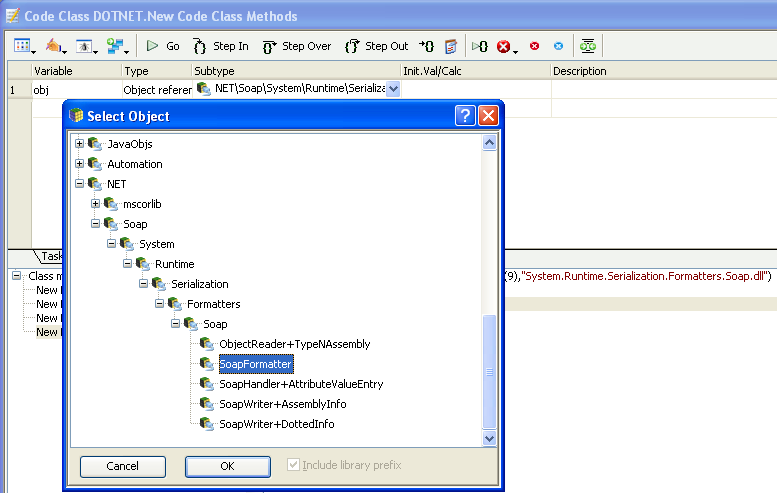Click the red X toolbar icon with dropdown
This screenshot has height=493, width=777.
(506, 46)
